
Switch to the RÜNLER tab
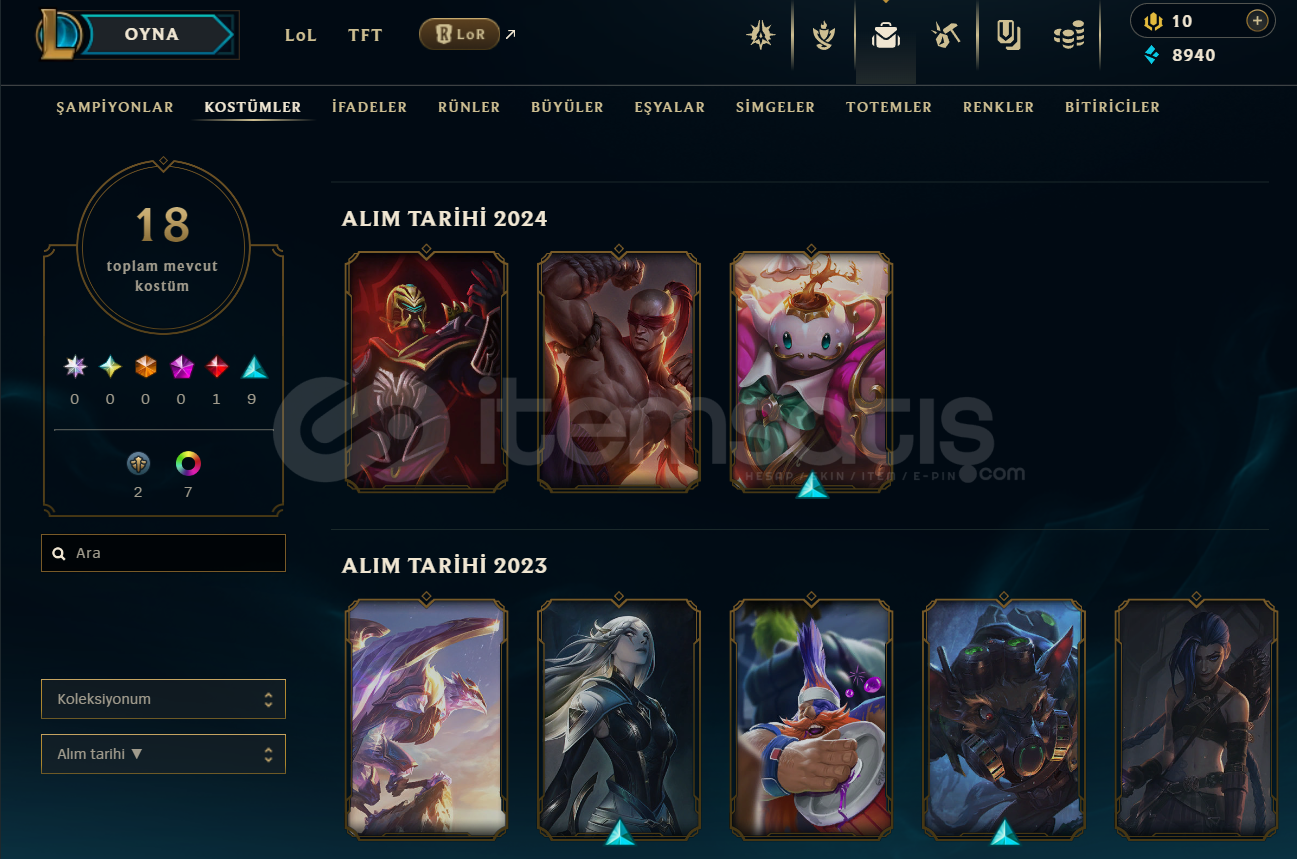coord(469,107)
